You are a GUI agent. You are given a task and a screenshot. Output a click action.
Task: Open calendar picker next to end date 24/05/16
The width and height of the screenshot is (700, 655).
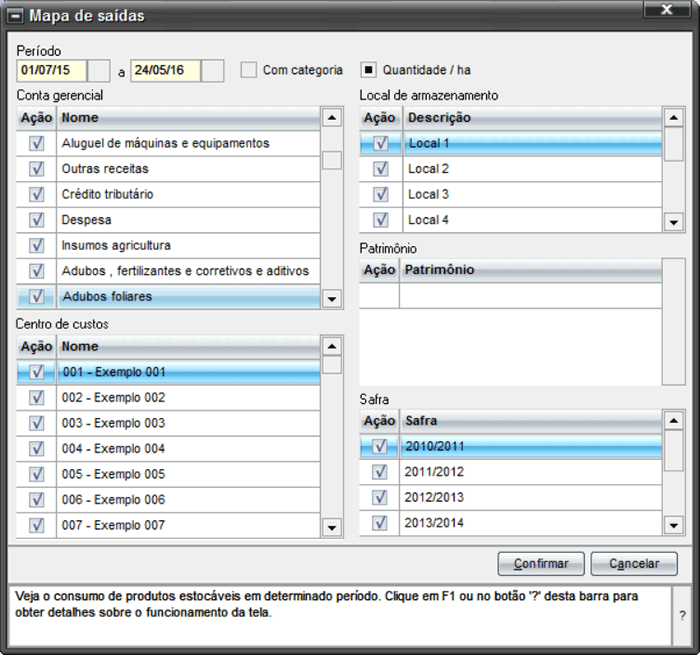[x=212, y=71]
